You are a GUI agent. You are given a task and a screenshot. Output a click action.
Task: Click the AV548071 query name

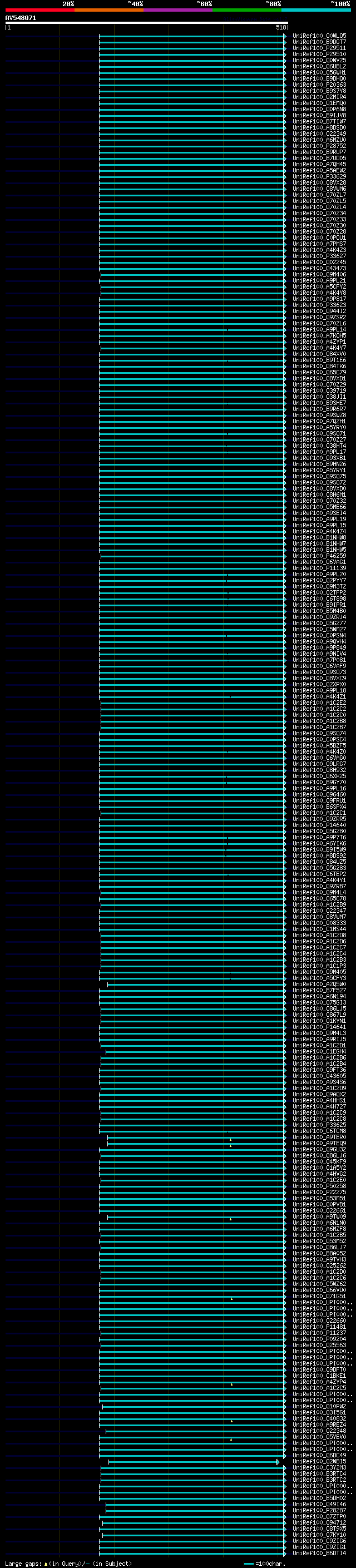(21, 18)
